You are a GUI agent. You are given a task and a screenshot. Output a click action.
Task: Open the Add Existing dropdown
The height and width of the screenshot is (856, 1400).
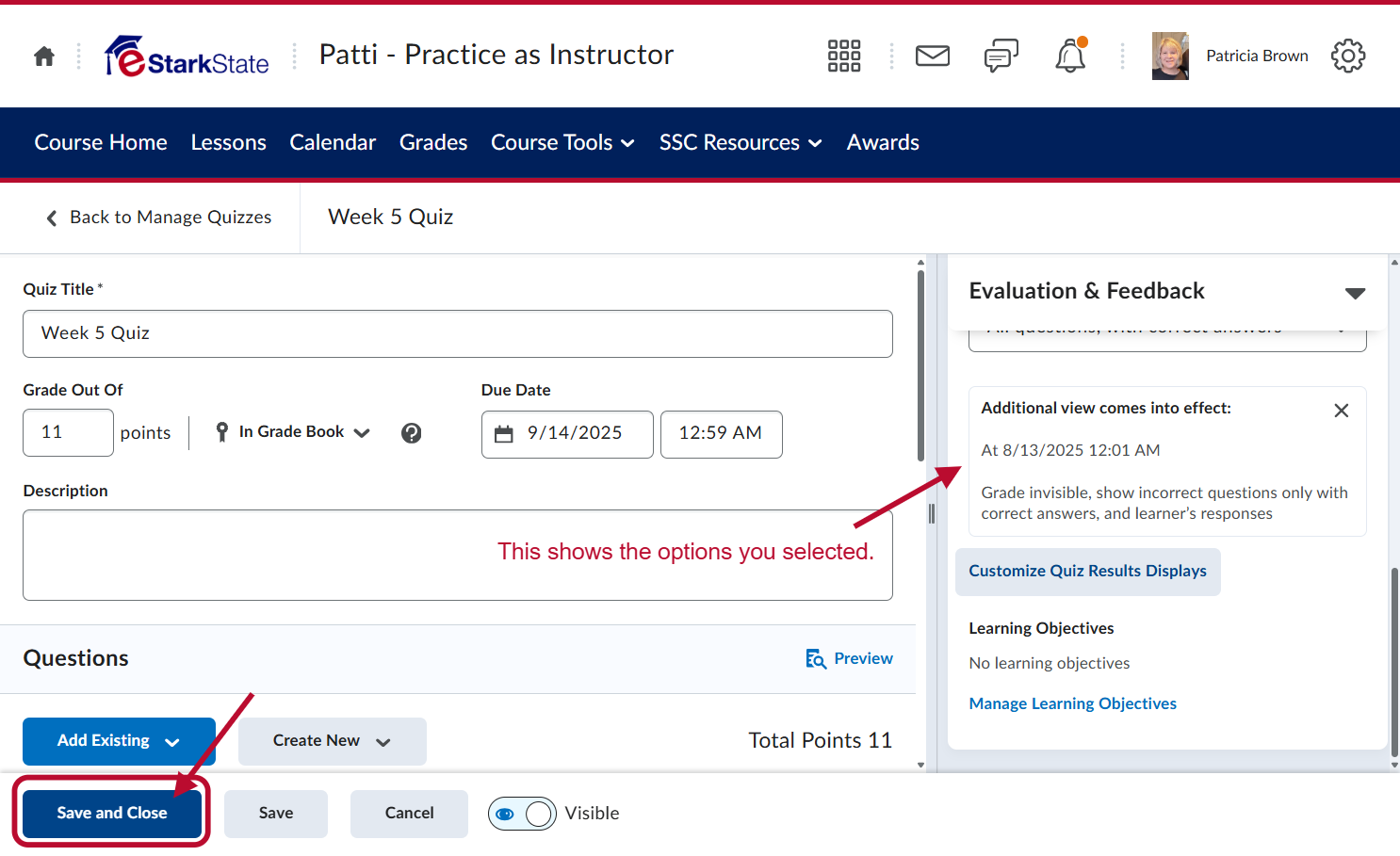tap(119, 741)
